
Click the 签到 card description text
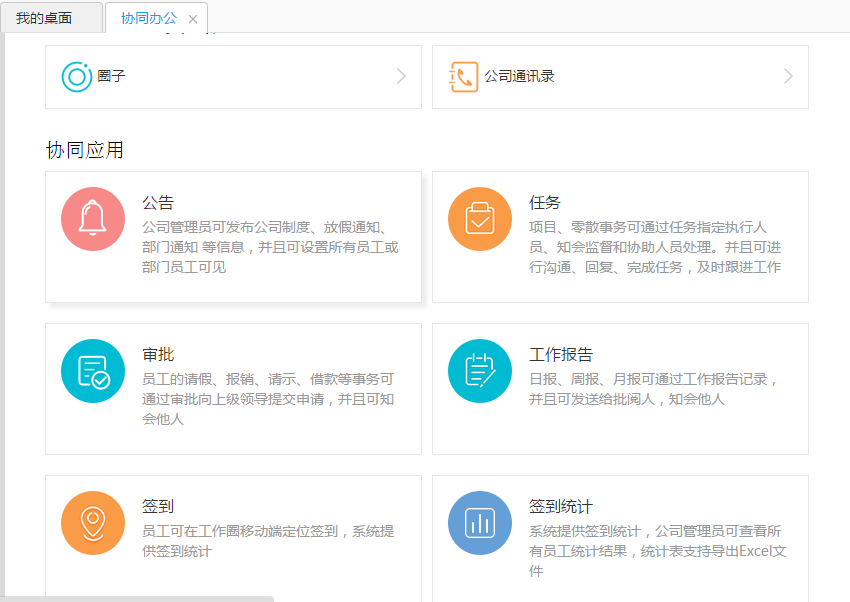coord(268,541)
